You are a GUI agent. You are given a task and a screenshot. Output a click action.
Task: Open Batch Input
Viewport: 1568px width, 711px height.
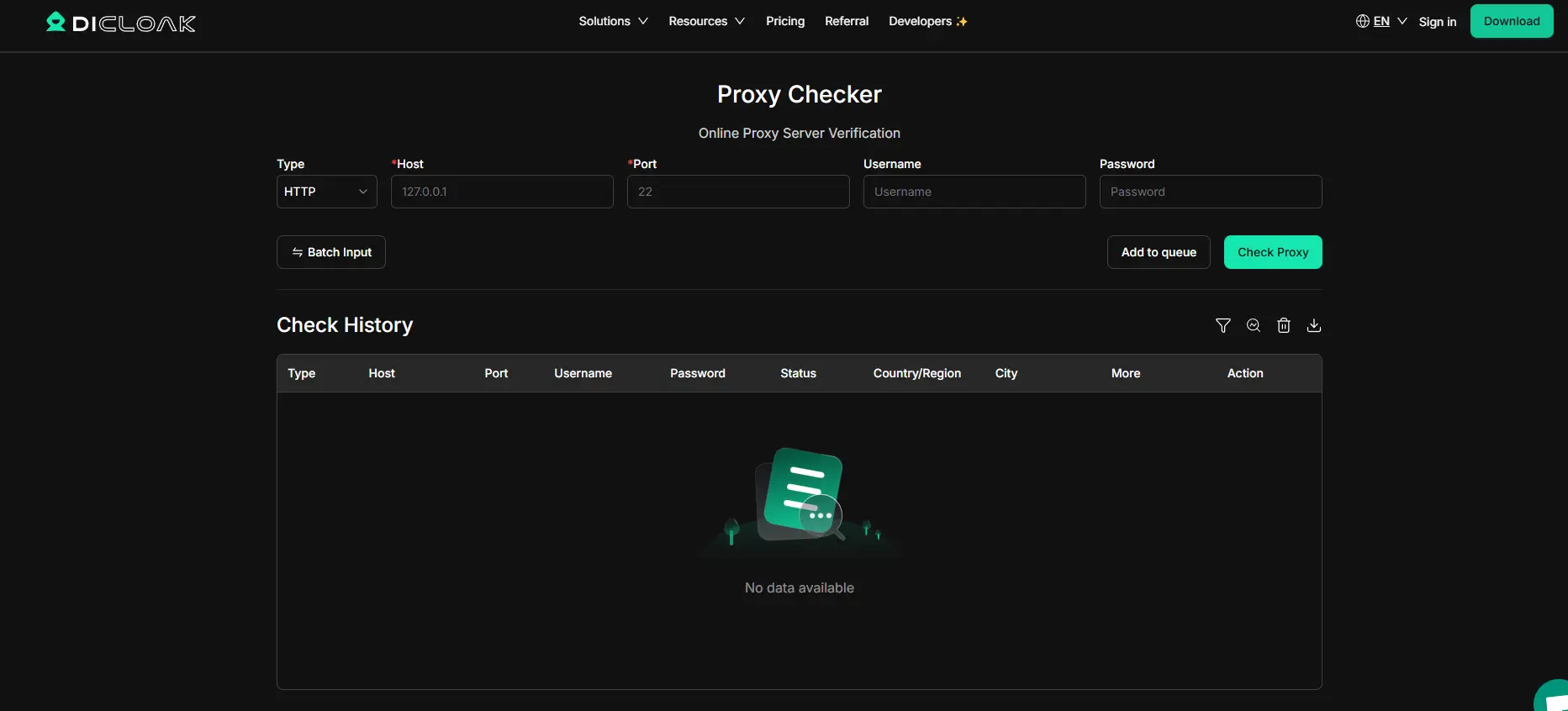click(x=330, y=252)
